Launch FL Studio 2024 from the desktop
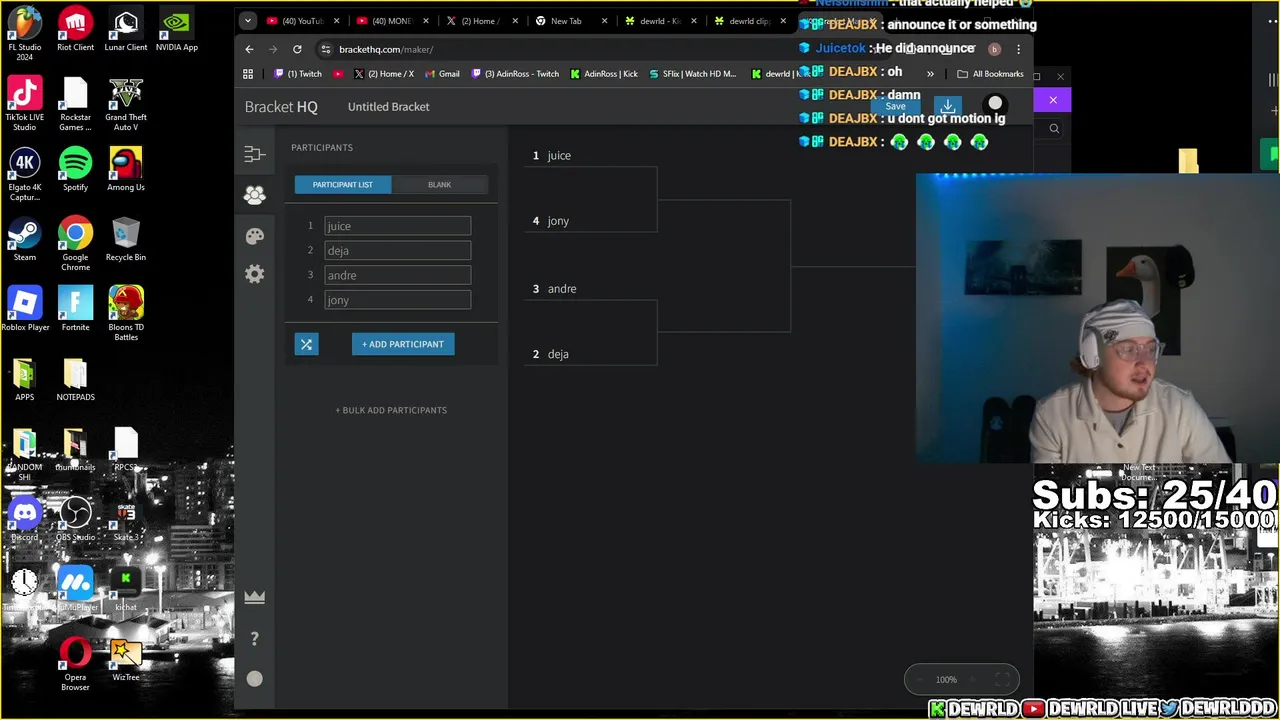 25,33
